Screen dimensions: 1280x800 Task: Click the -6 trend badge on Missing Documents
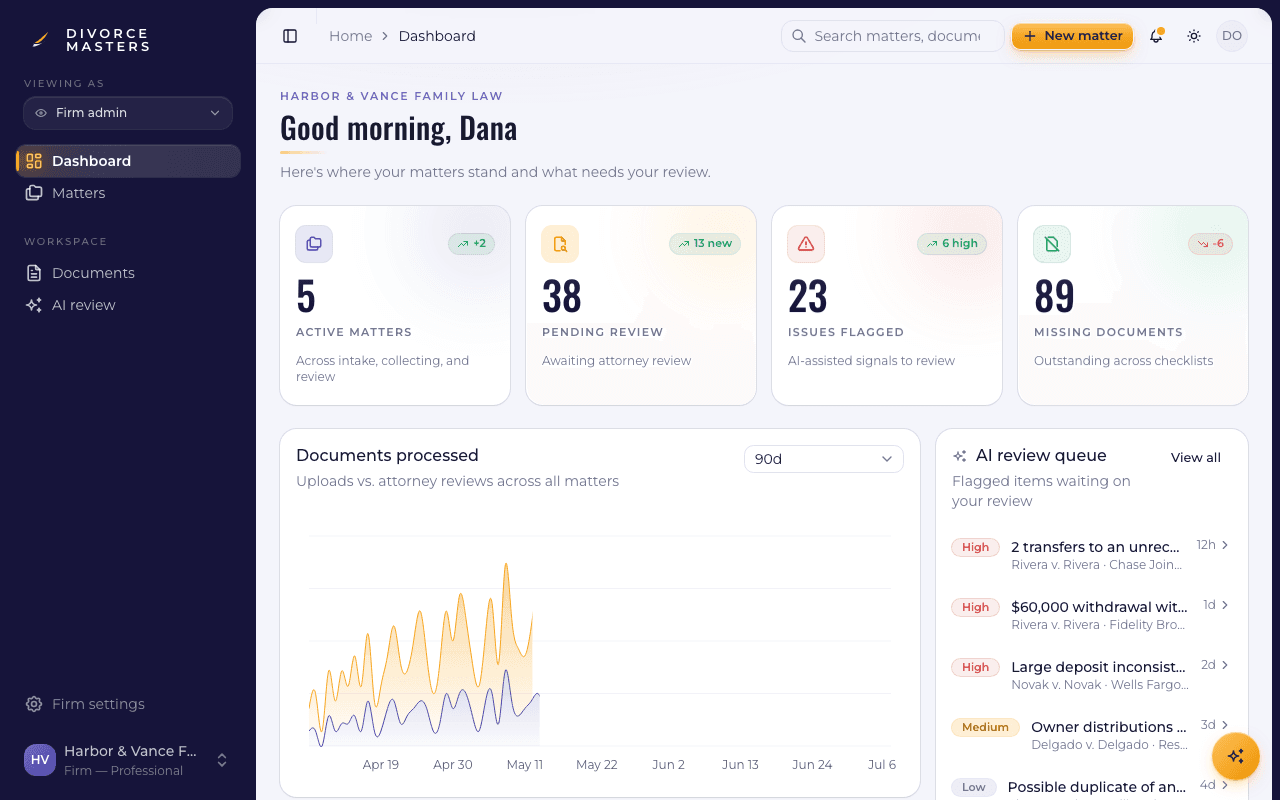pos(1210,243)
